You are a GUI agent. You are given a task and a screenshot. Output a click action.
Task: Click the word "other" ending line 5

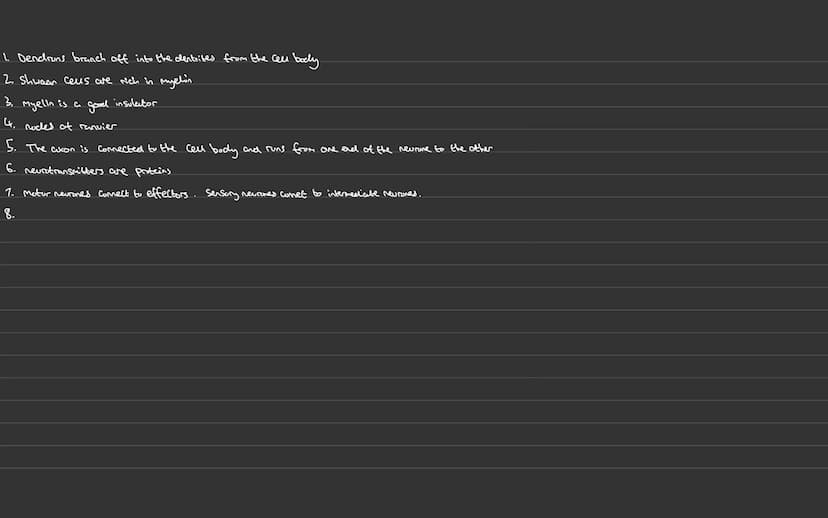(480, 148)
